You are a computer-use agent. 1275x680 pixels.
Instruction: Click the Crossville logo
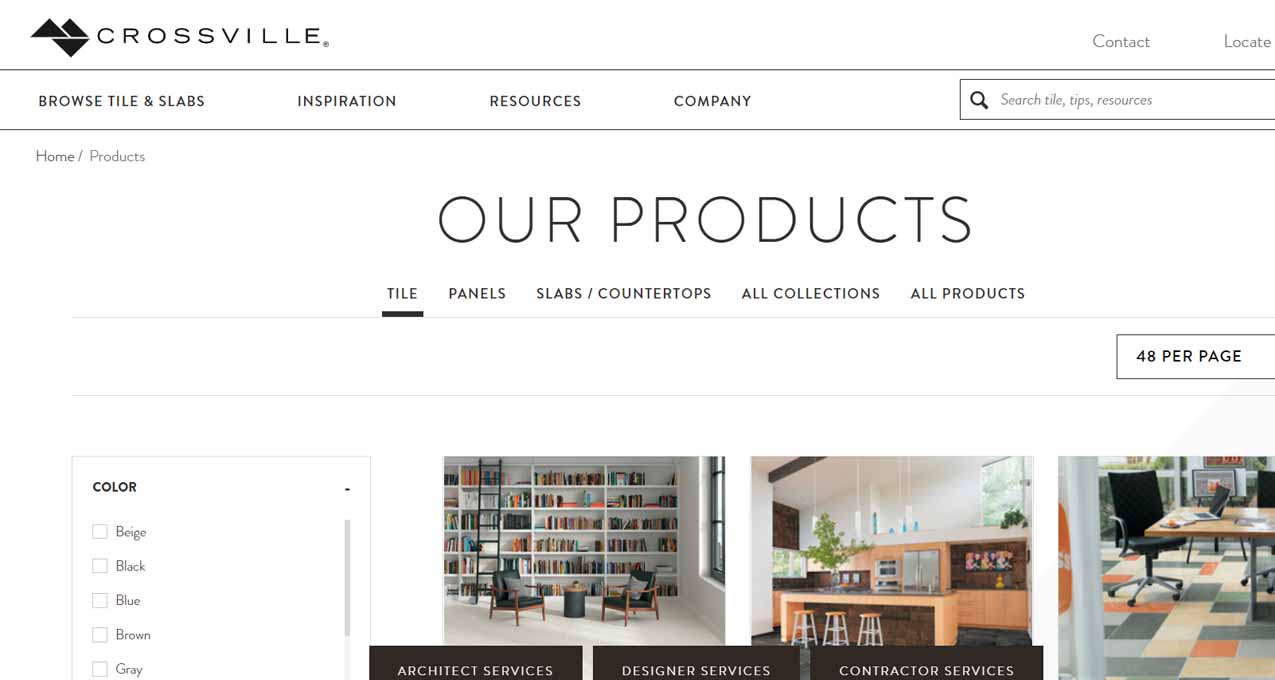point(180,38)
